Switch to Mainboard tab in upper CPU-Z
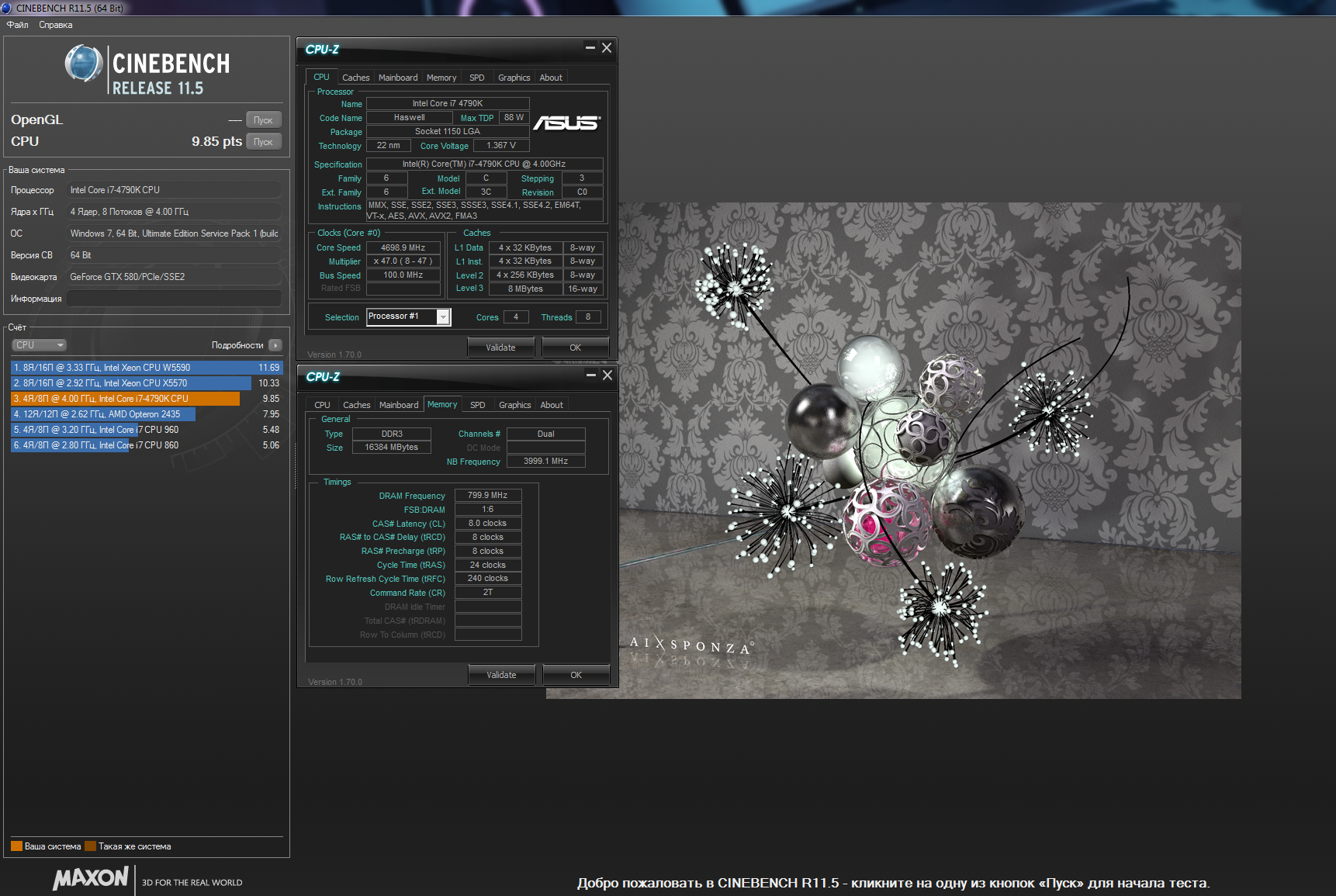The height and width of the screenshot is (896, 1336). pyautogui.click(x=398, y=78)
